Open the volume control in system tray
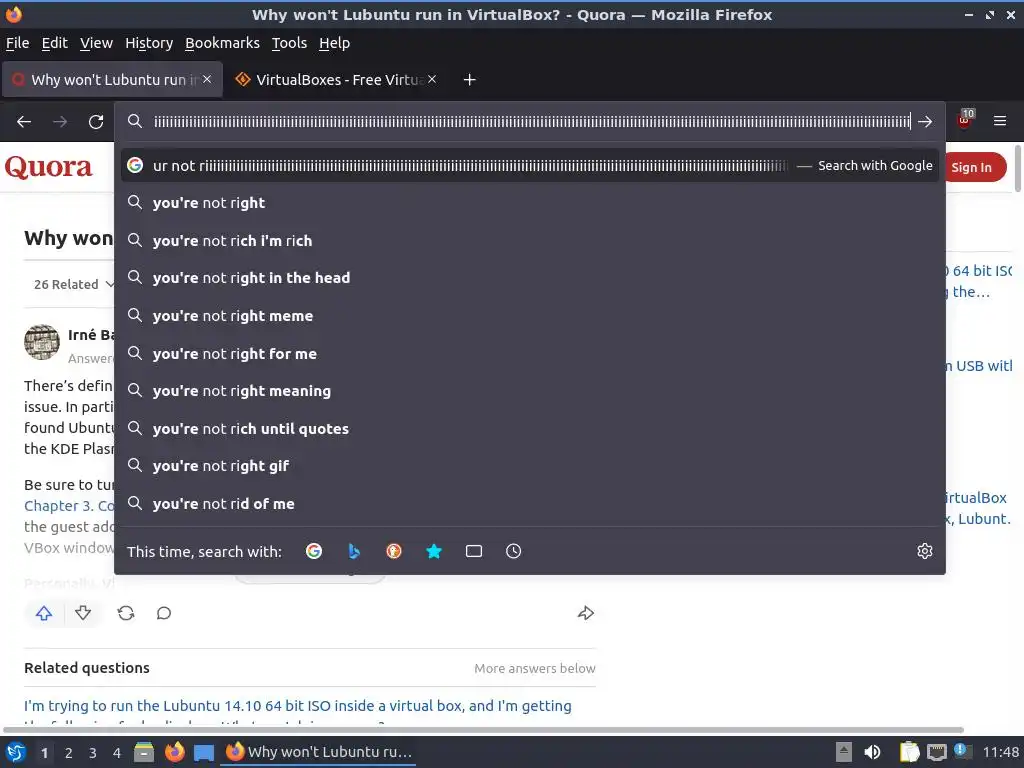 click(x=872, y=752)
